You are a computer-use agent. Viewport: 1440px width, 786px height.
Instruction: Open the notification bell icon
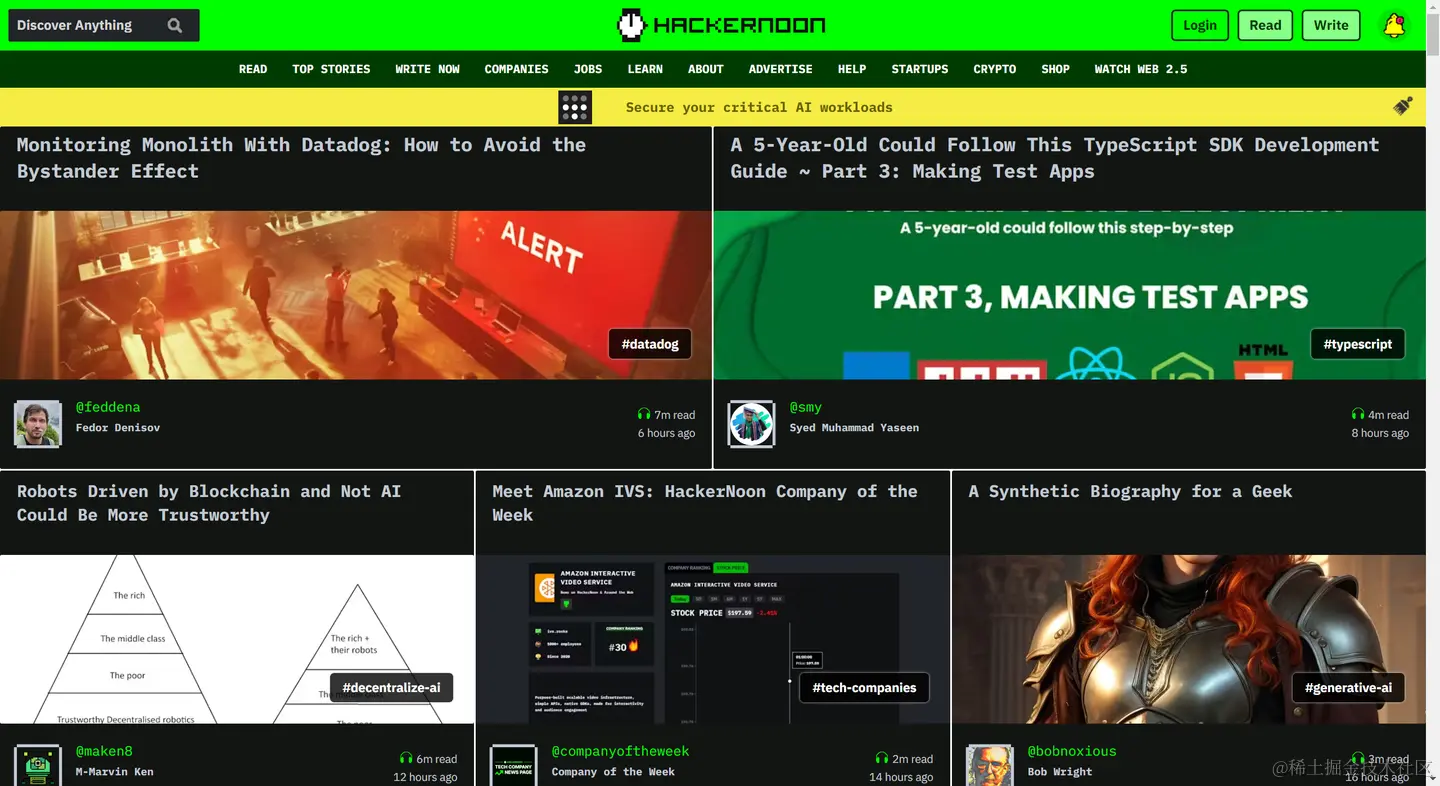coord(1394,26)
